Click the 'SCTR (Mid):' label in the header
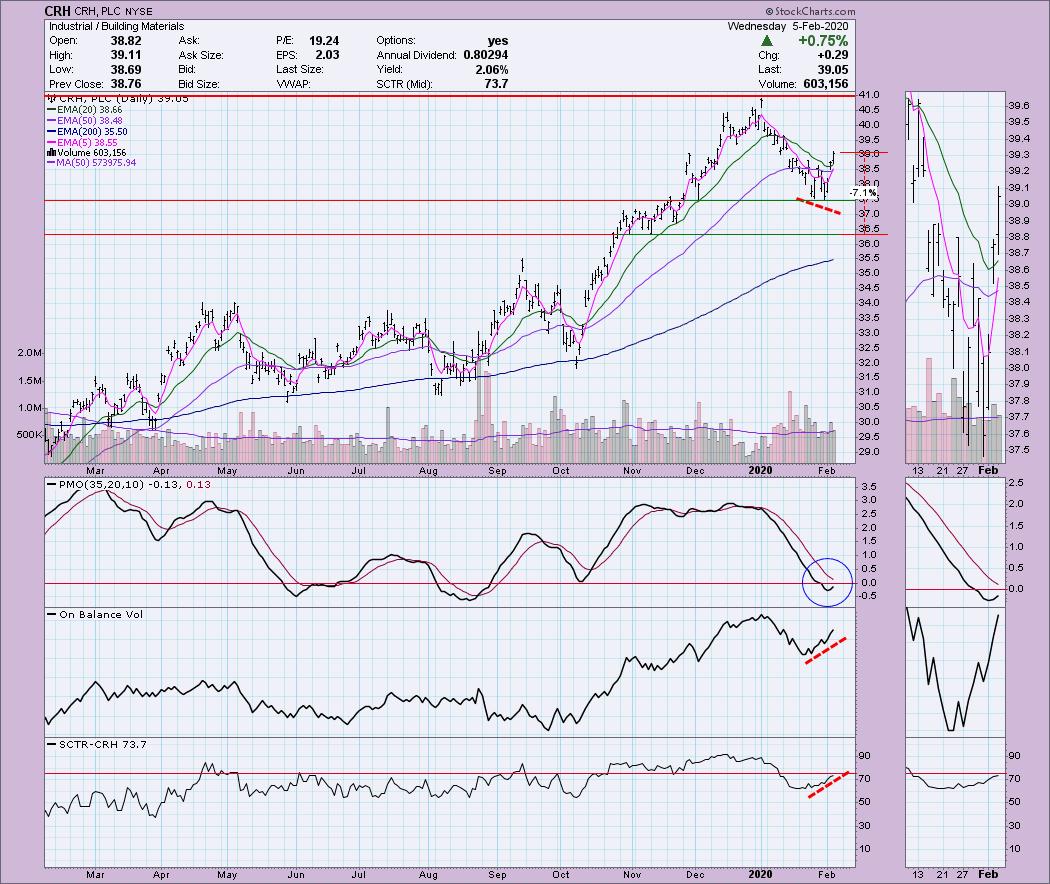 (404, 84)
